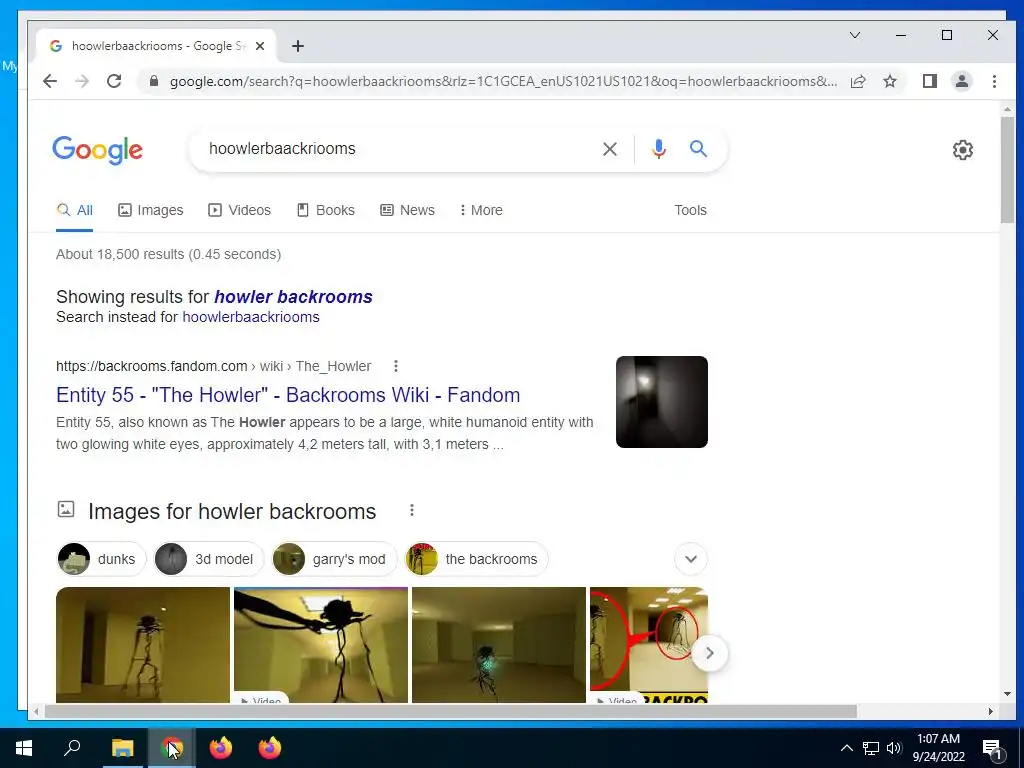This screenshot has height=768, width=1024.
Task: Open the Chrome three-dot menu
Action: [x=994, y=81]
